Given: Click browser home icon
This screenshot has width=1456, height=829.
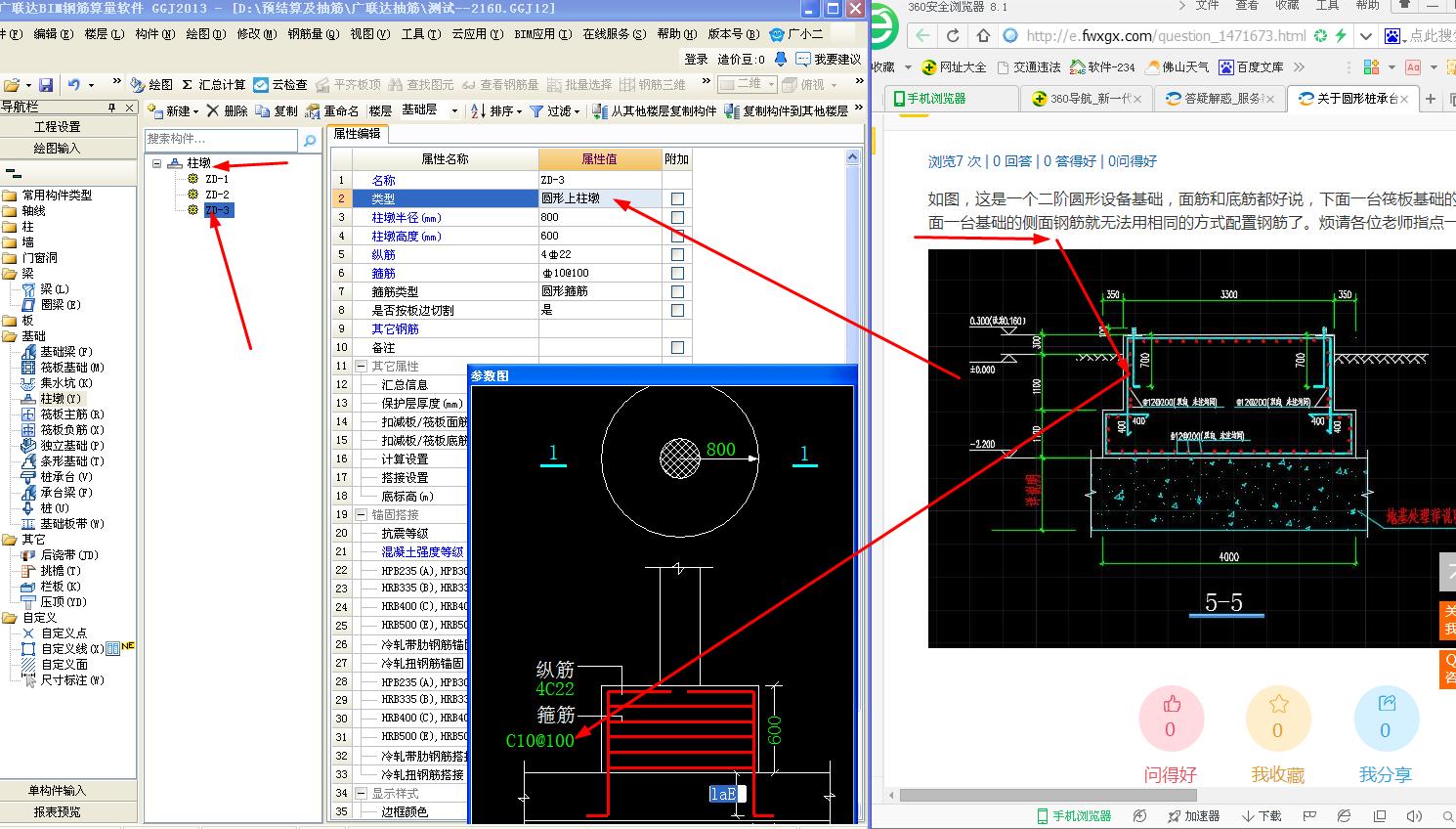Looking at the screenshot, I should [x=983, y=36].
